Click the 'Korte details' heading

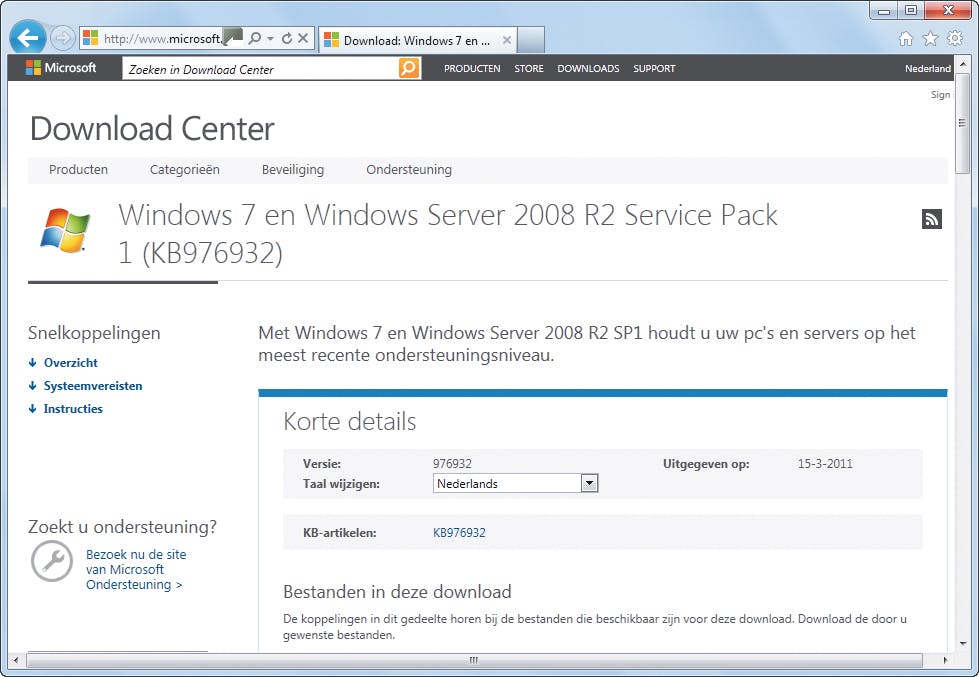[x=350, y=422]
